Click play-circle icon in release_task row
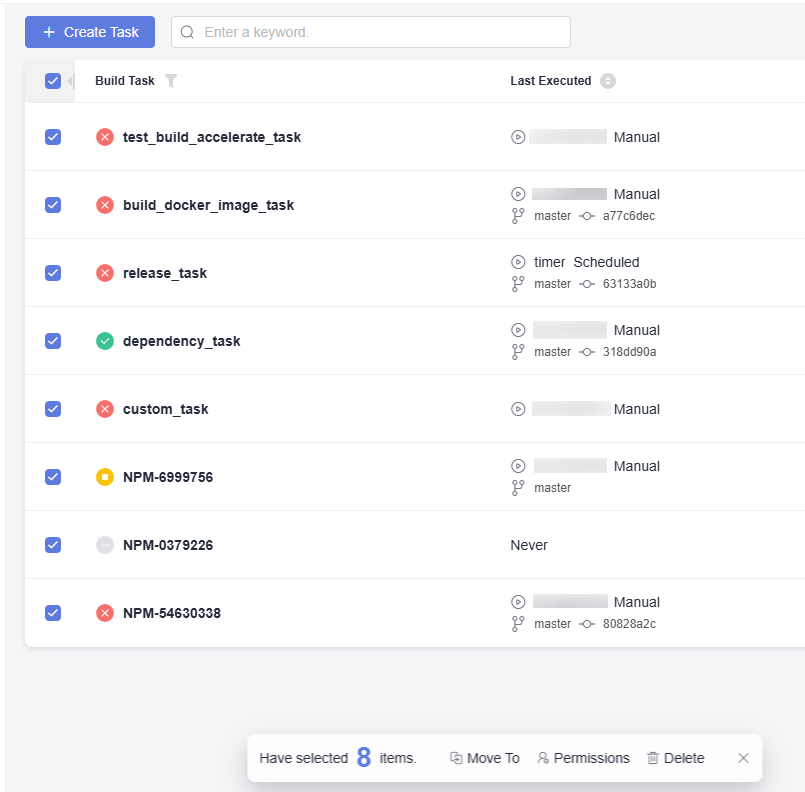The width and height of the screenshot is (805, 792). 518,262
